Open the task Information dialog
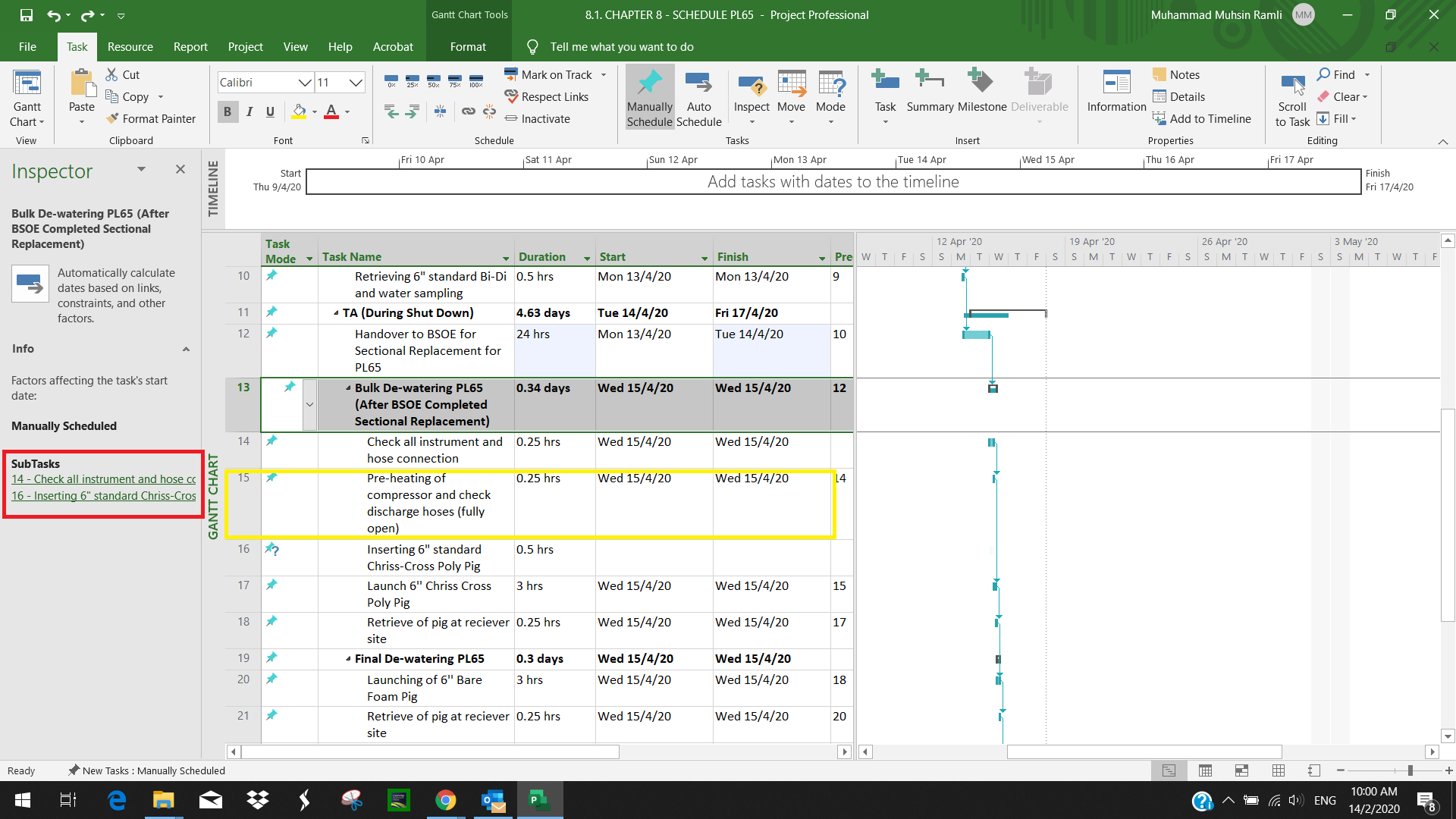Viewport: 1456px width, 819px height. coord(1116,91)
